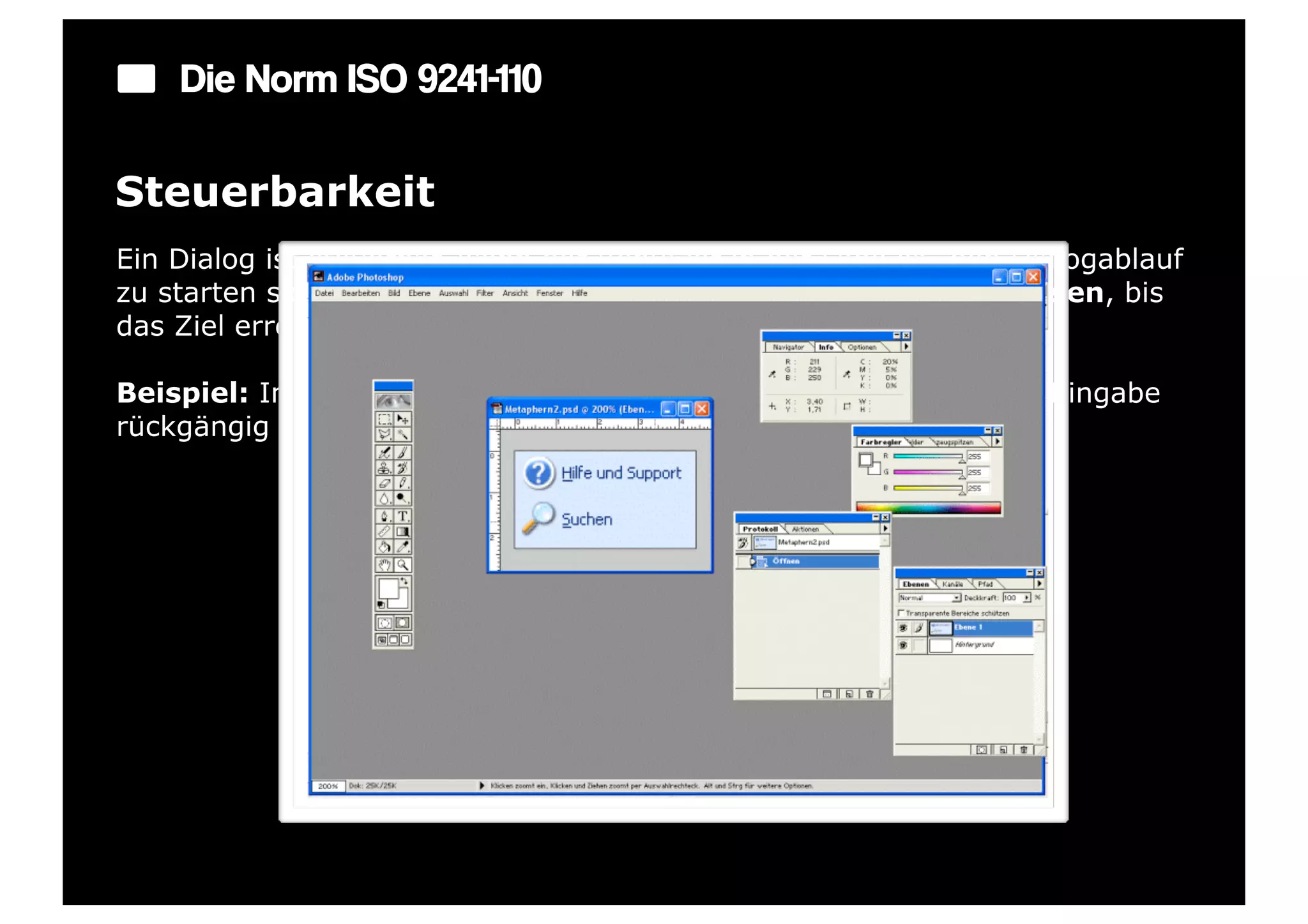1308x924 pixels.
Task: Open the Farbregler palette flyout menu arrow
Action: (x=997, y=441)
